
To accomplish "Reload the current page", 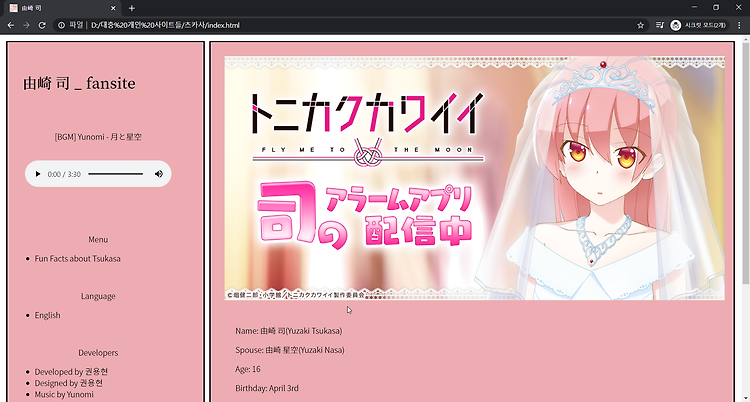I will click(x=42, y=25).
